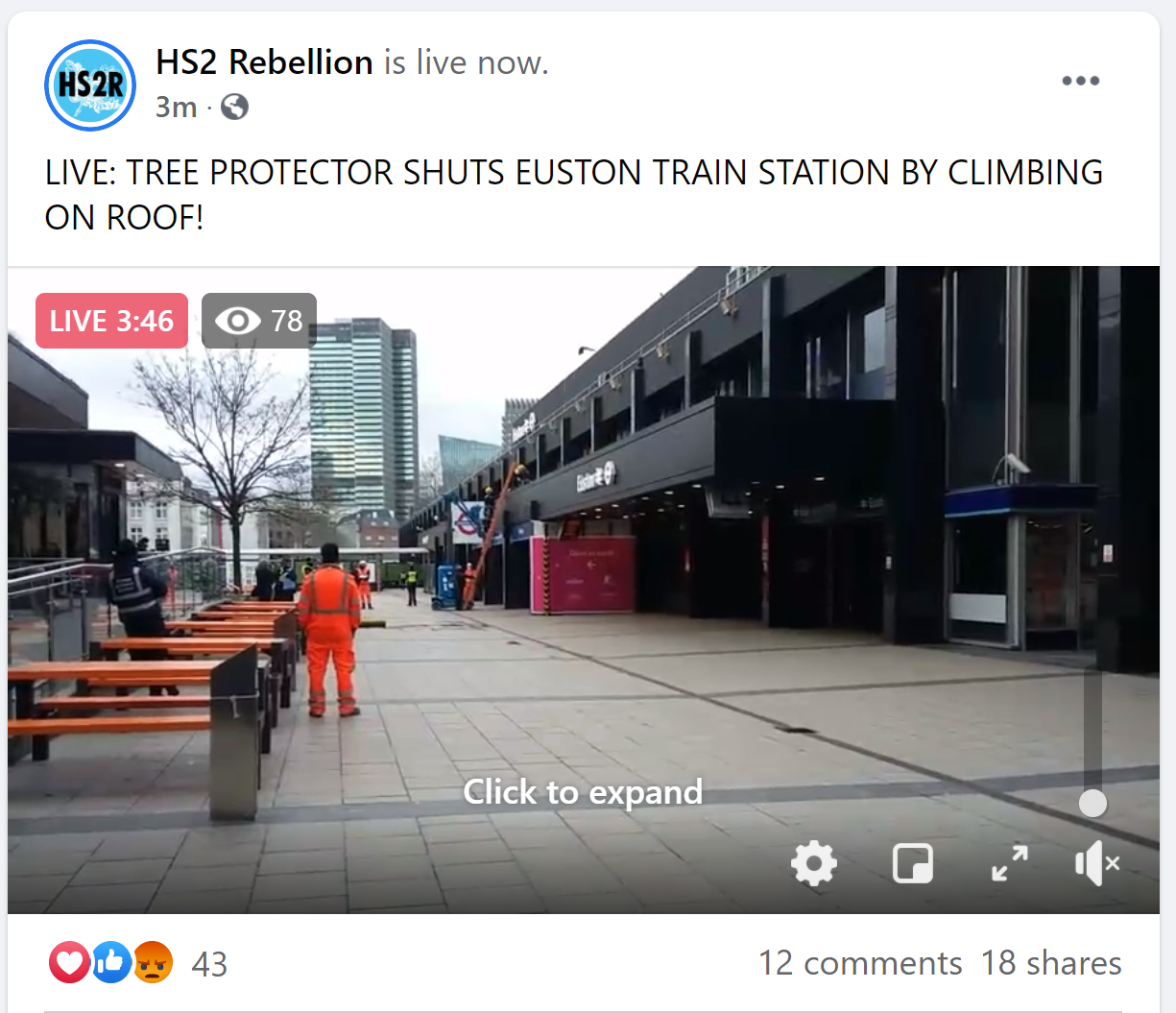Click the "Click to expand" video overlay

[x=583, y=792]
